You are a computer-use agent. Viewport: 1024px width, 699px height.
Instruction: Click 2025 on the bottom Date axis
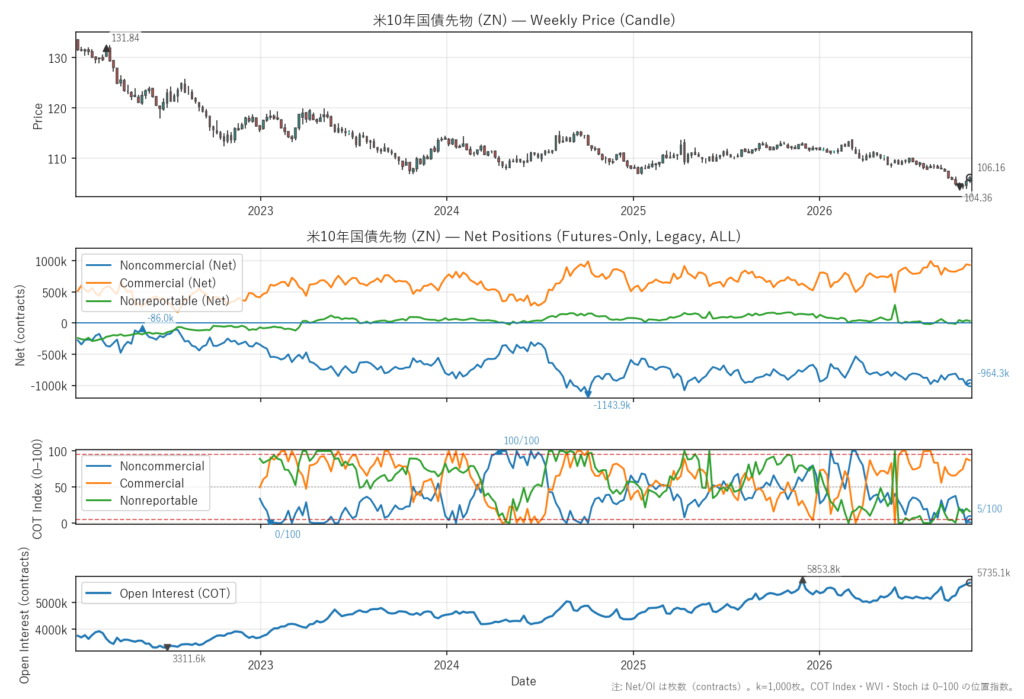coord(633,666)
